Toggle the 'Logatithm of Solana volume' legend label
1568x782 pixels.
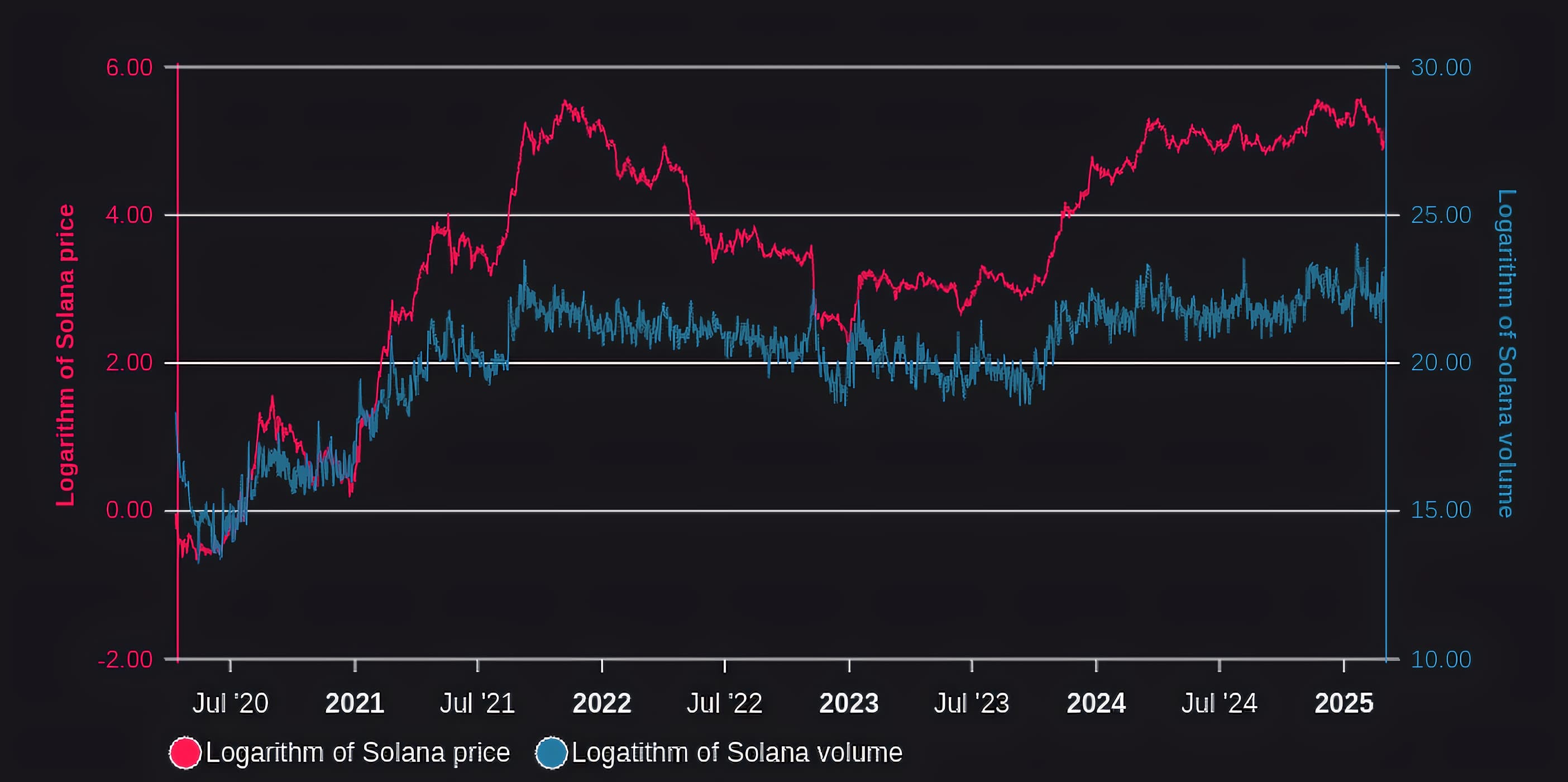click(737, 753)
